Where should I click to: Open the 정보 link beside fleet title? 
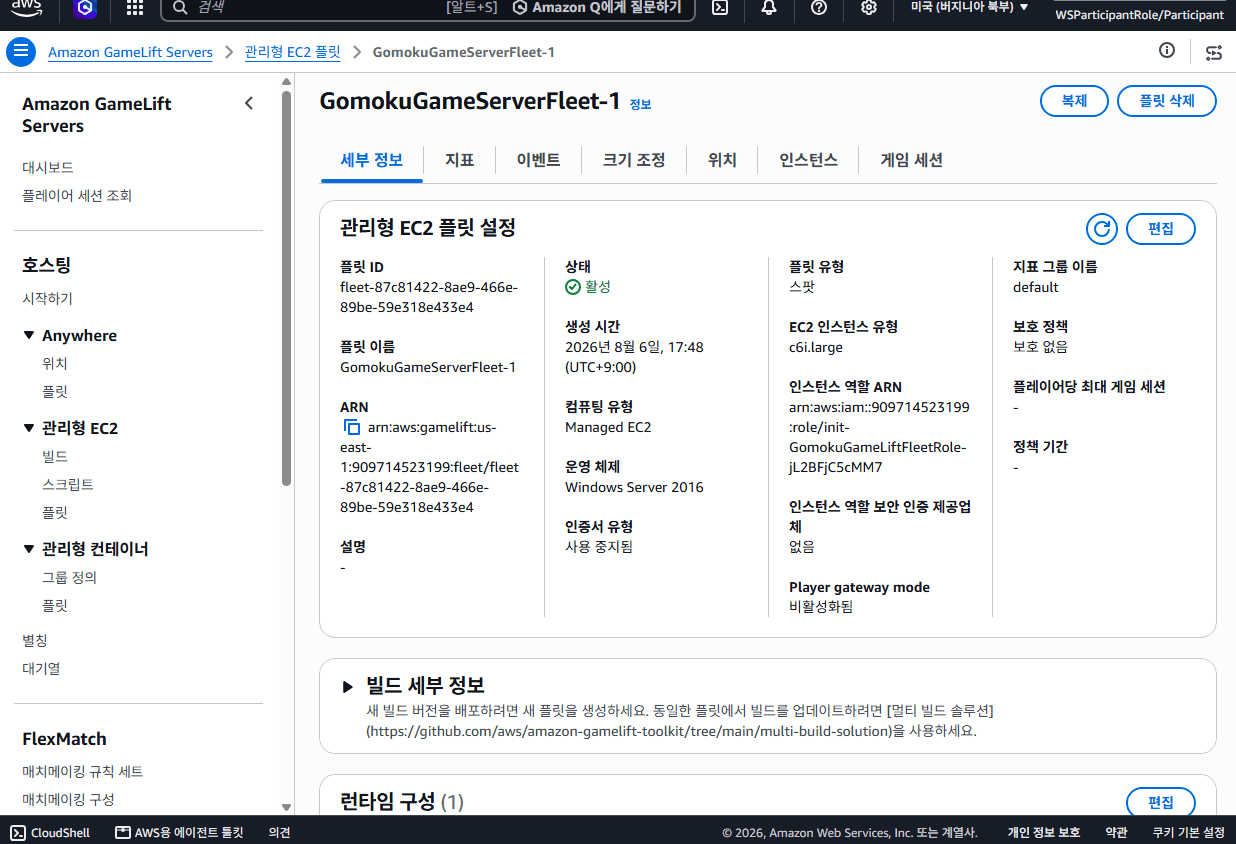pyautogui.click(x=640, y=104)
